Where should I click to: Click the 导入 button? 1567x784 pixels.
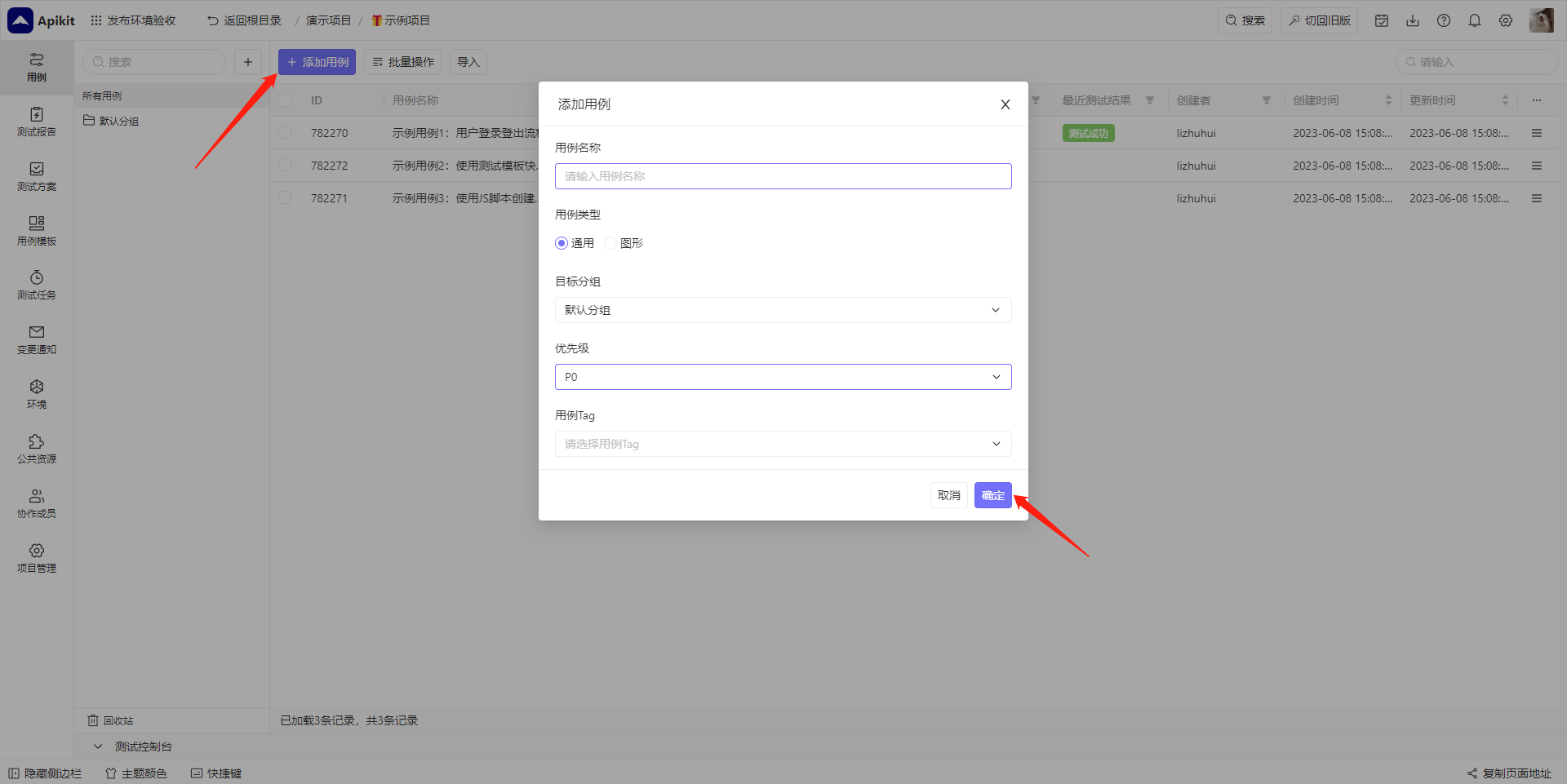click(x=468, y=62)
